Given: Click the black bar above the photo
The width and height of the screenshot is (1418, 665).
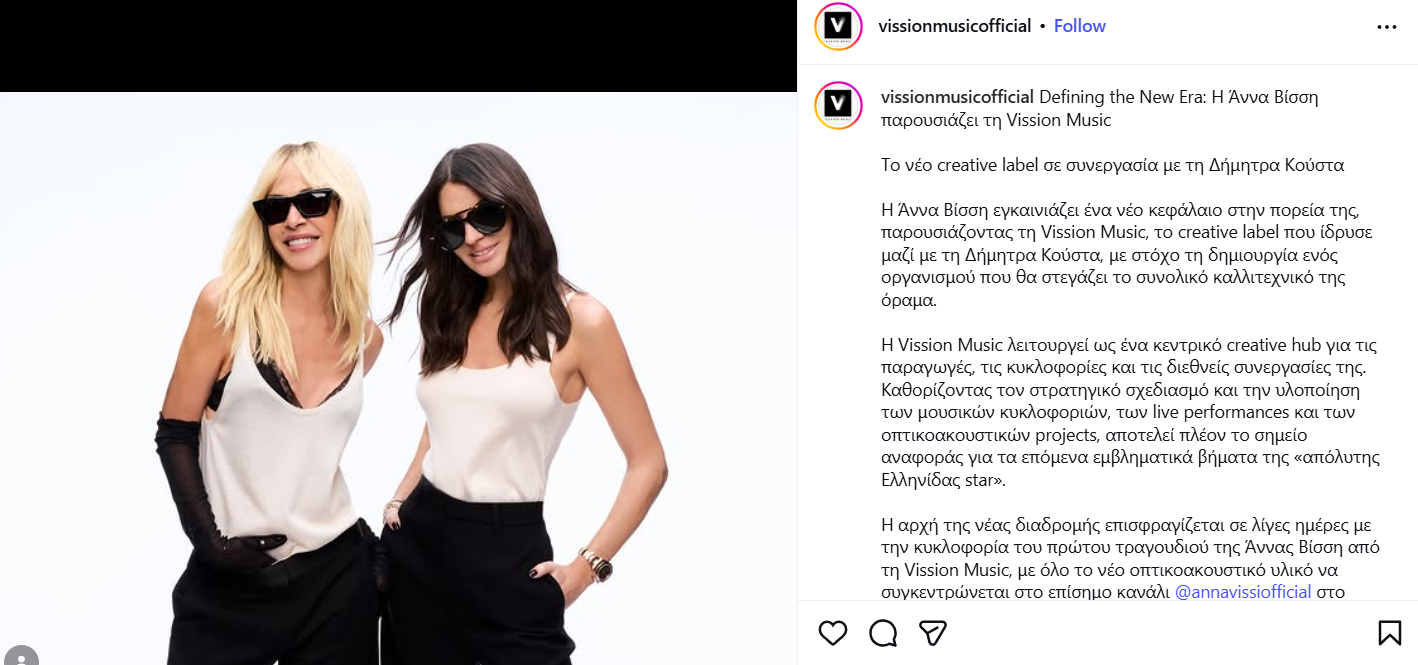Looking at the screenshot, I should [398, 46].
